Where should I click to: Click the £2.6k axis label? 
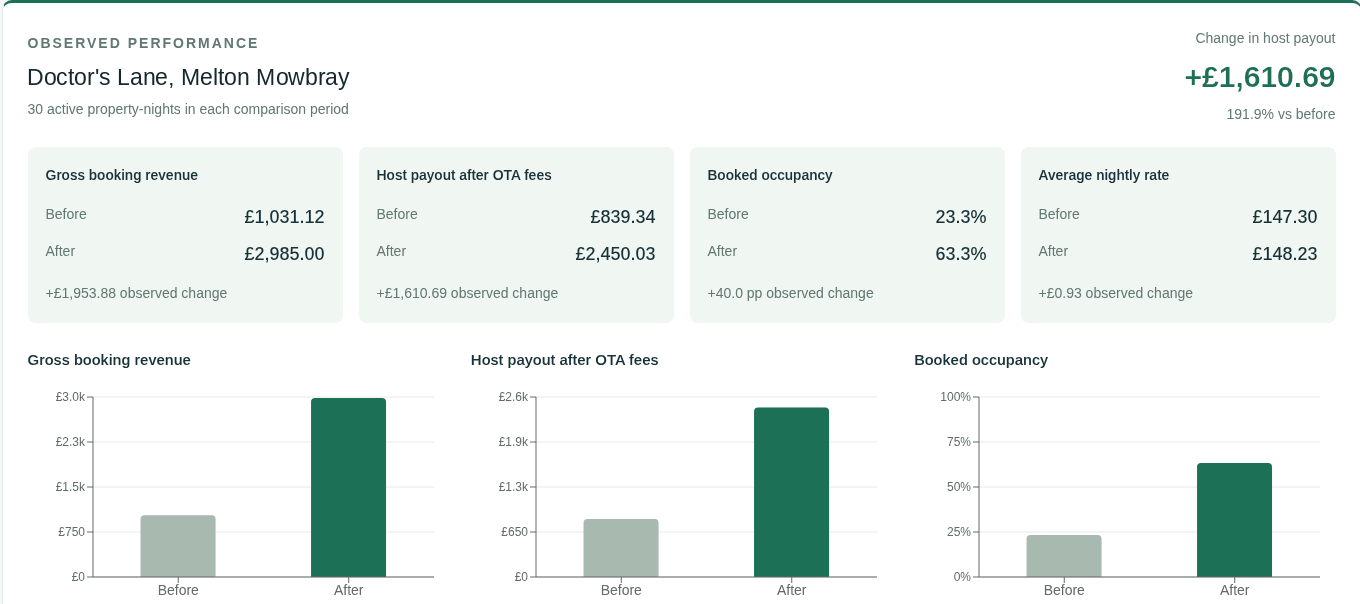coord(513,397)
